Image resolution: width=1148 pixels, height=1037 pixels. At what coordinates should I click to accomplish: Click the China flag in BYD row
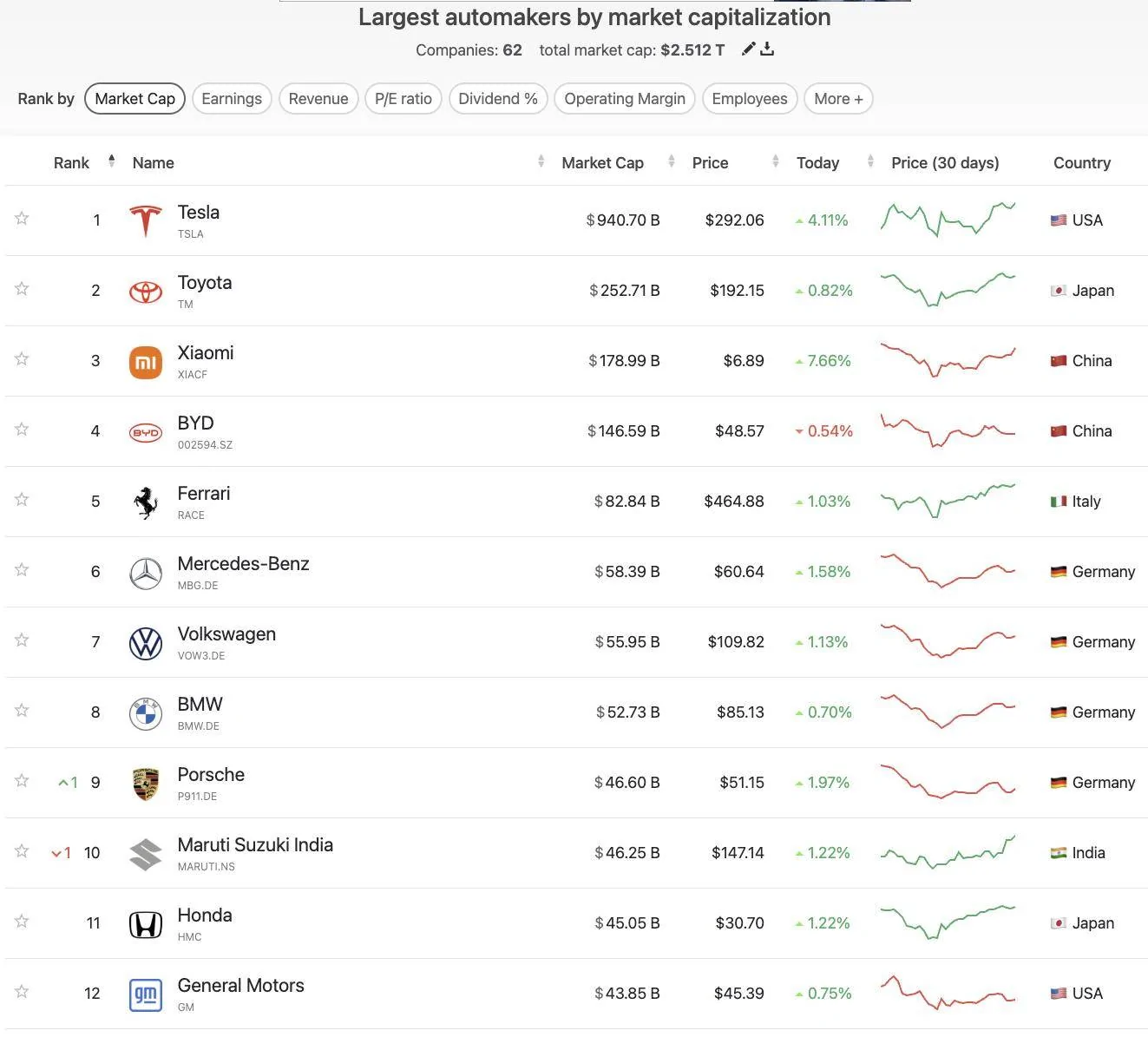pyautogui.click(x=1059, y=431)
